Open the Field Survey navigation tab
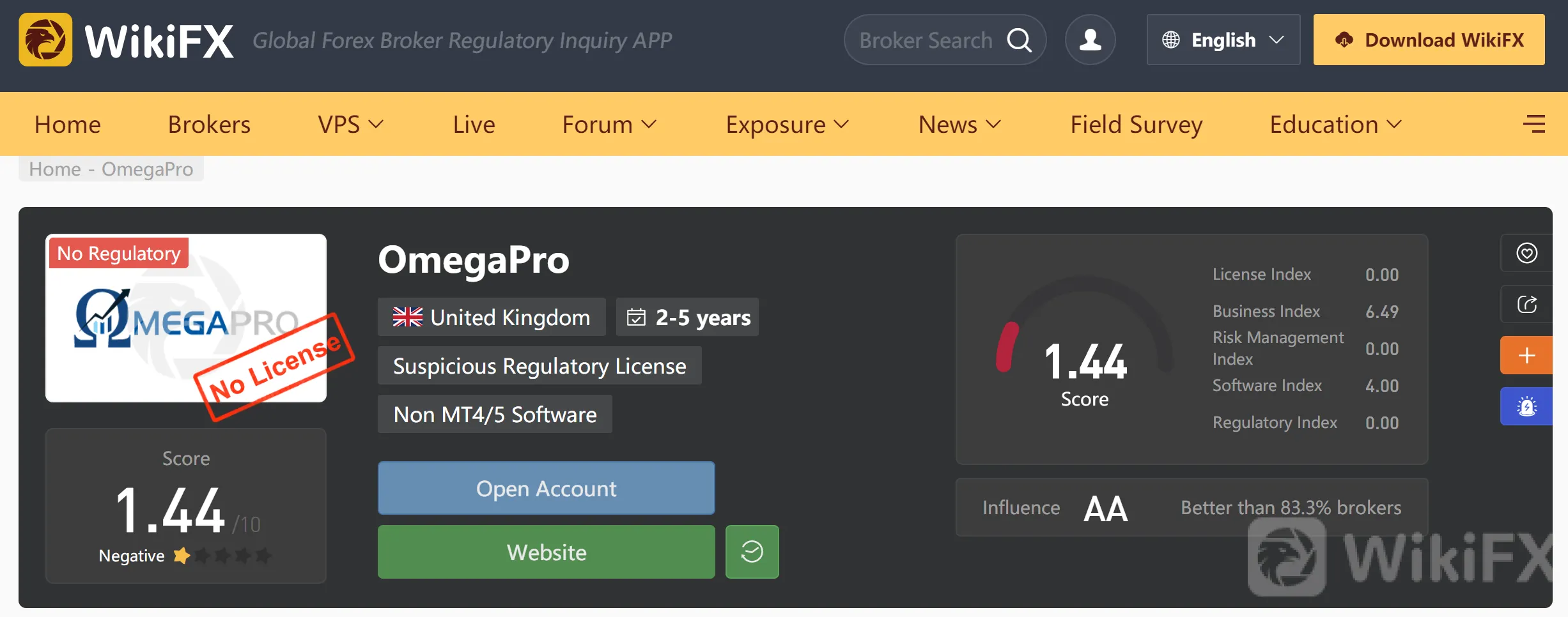This screenshot has height=617, width=1568. tap(1137, 124)
